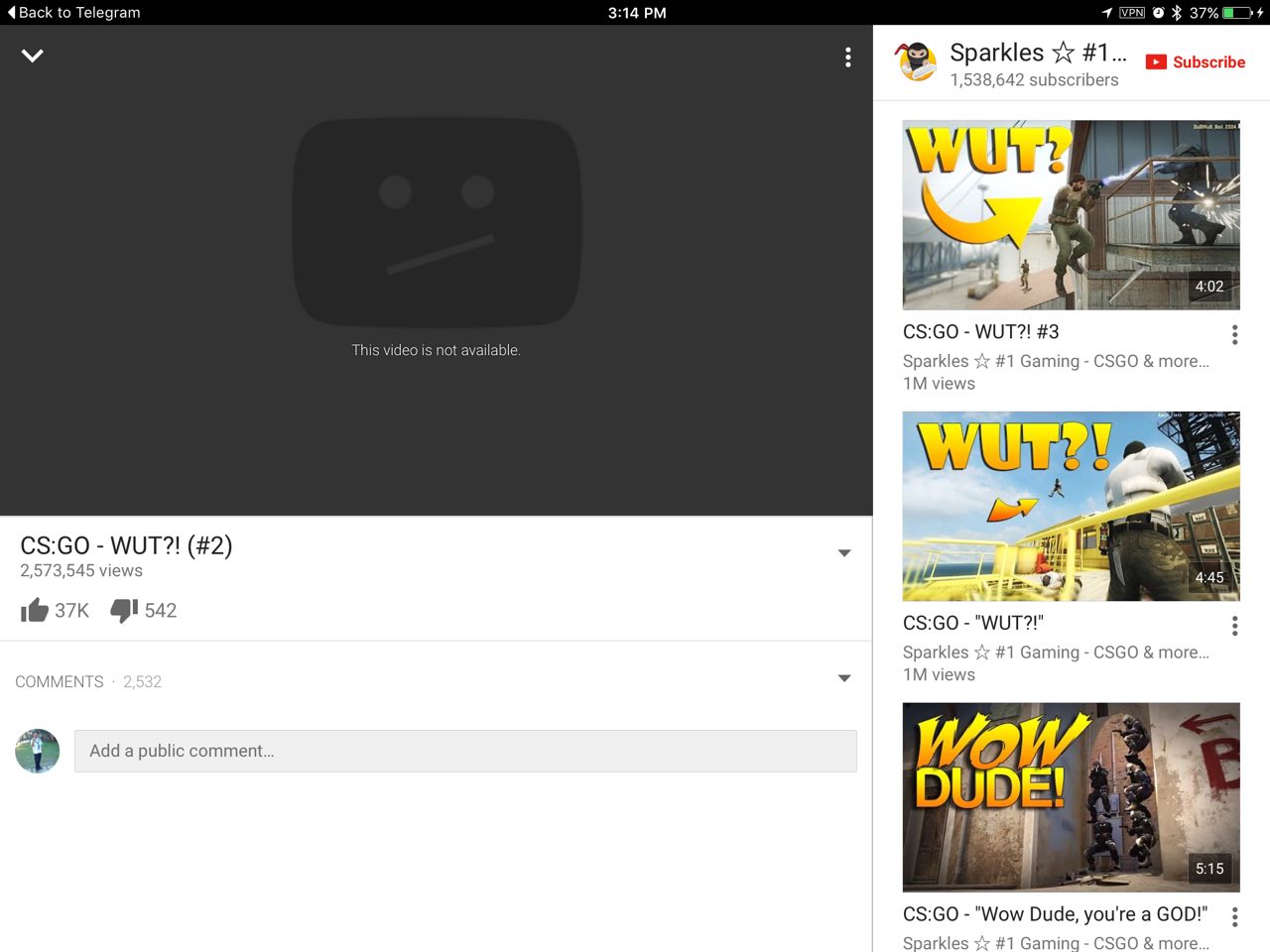Tap the 3:14 PM clock

(x=637, y=13)
